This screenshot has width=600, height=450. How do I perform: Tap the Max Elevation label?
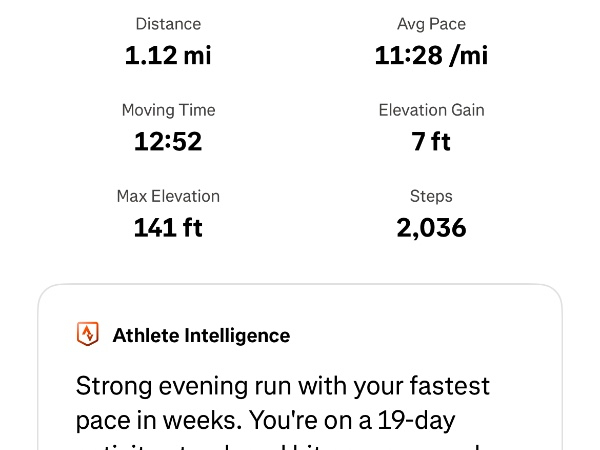168,196
